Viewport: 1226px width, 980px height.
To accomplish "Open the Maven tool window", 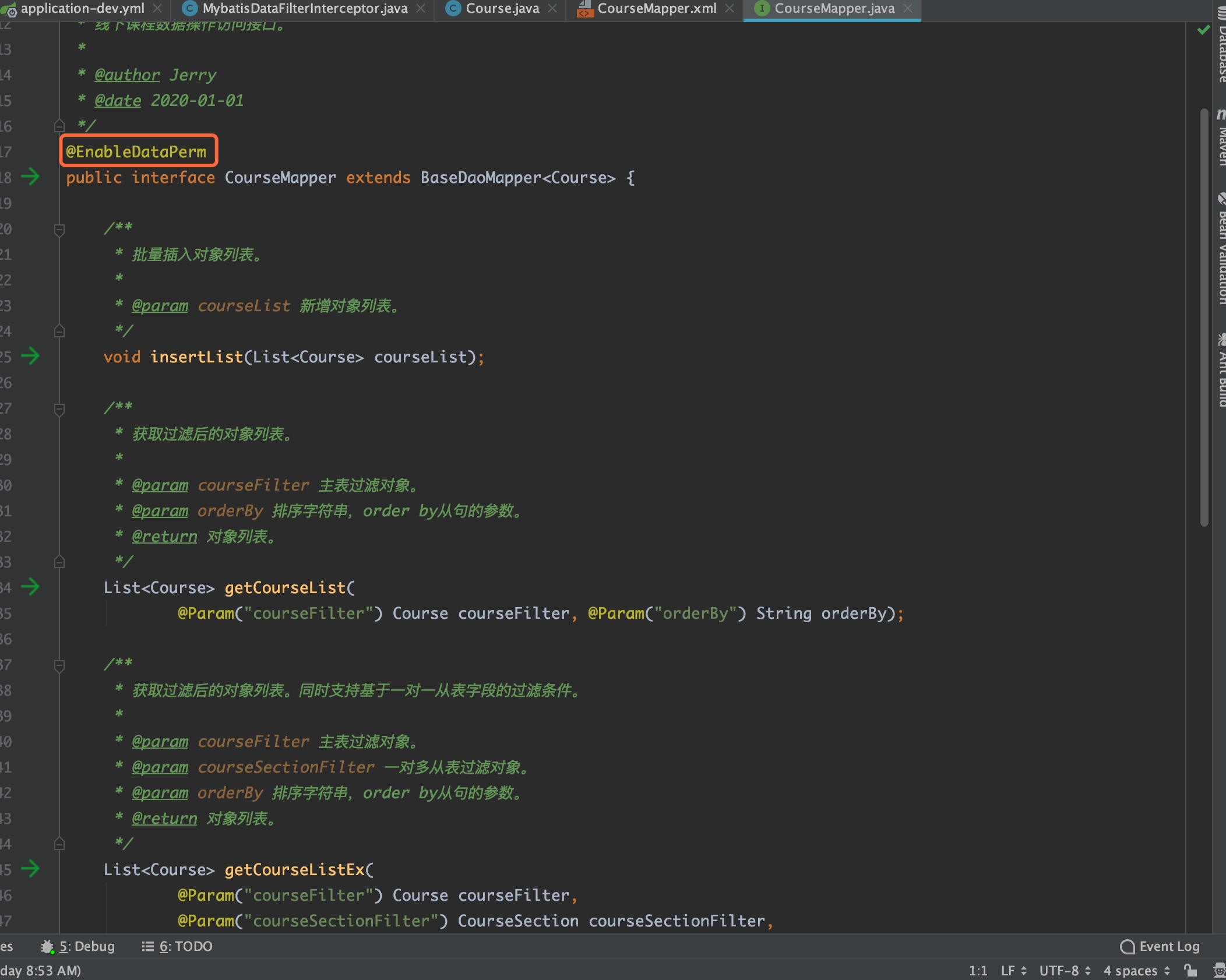I will 1221,137.
